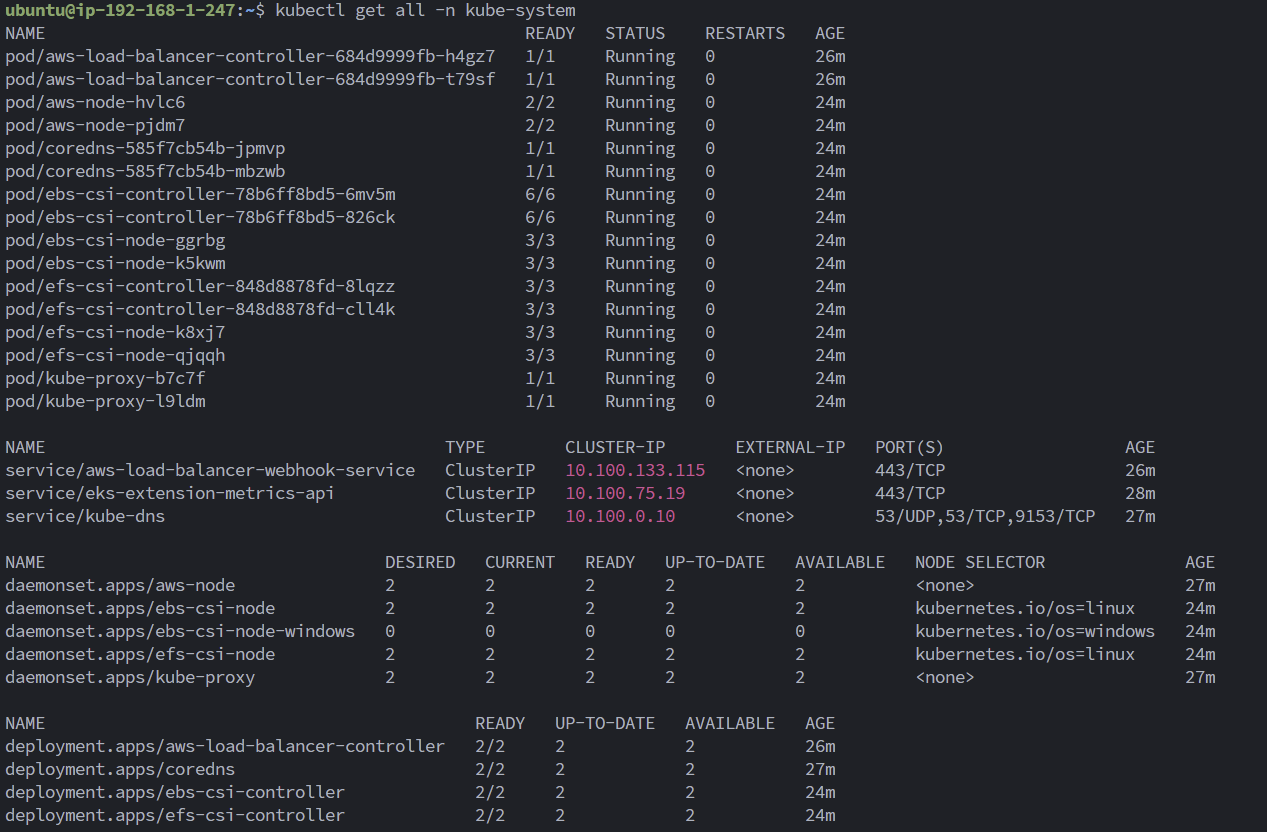Viewport: 1267px width, 832px height.
Task: Select the pod/aws-node-pjdm7 row name
Action: (95, 125)
